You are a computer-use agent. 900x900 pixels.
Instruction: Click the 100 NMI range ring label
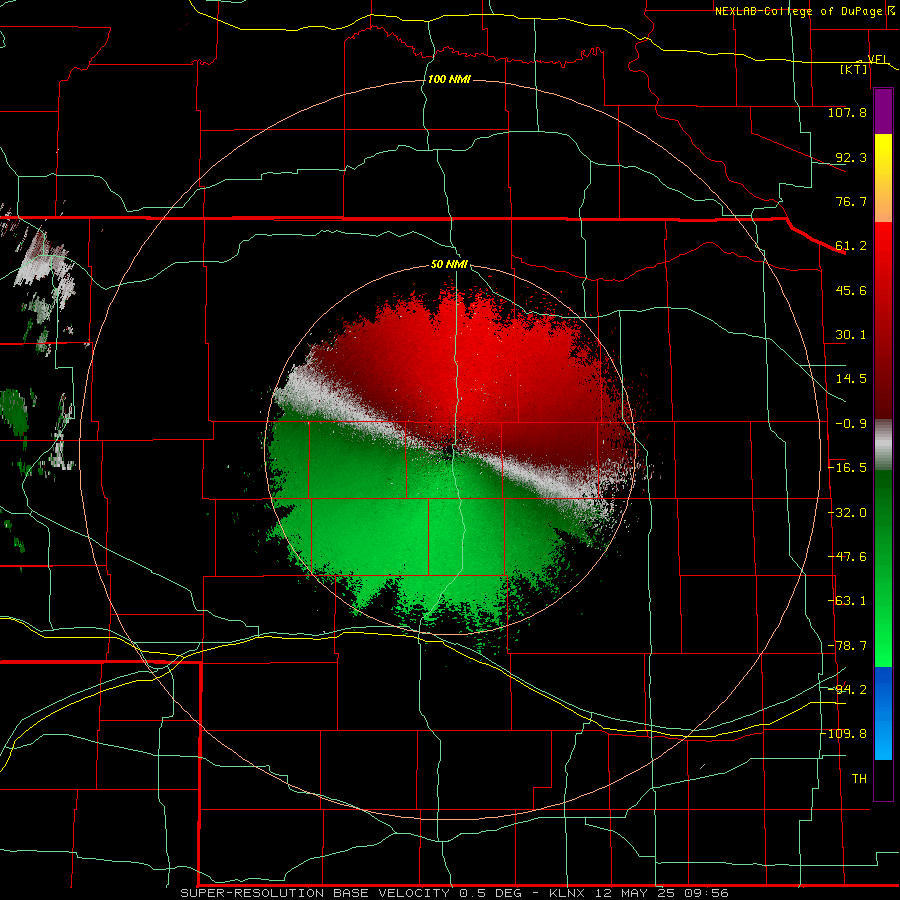449,79
